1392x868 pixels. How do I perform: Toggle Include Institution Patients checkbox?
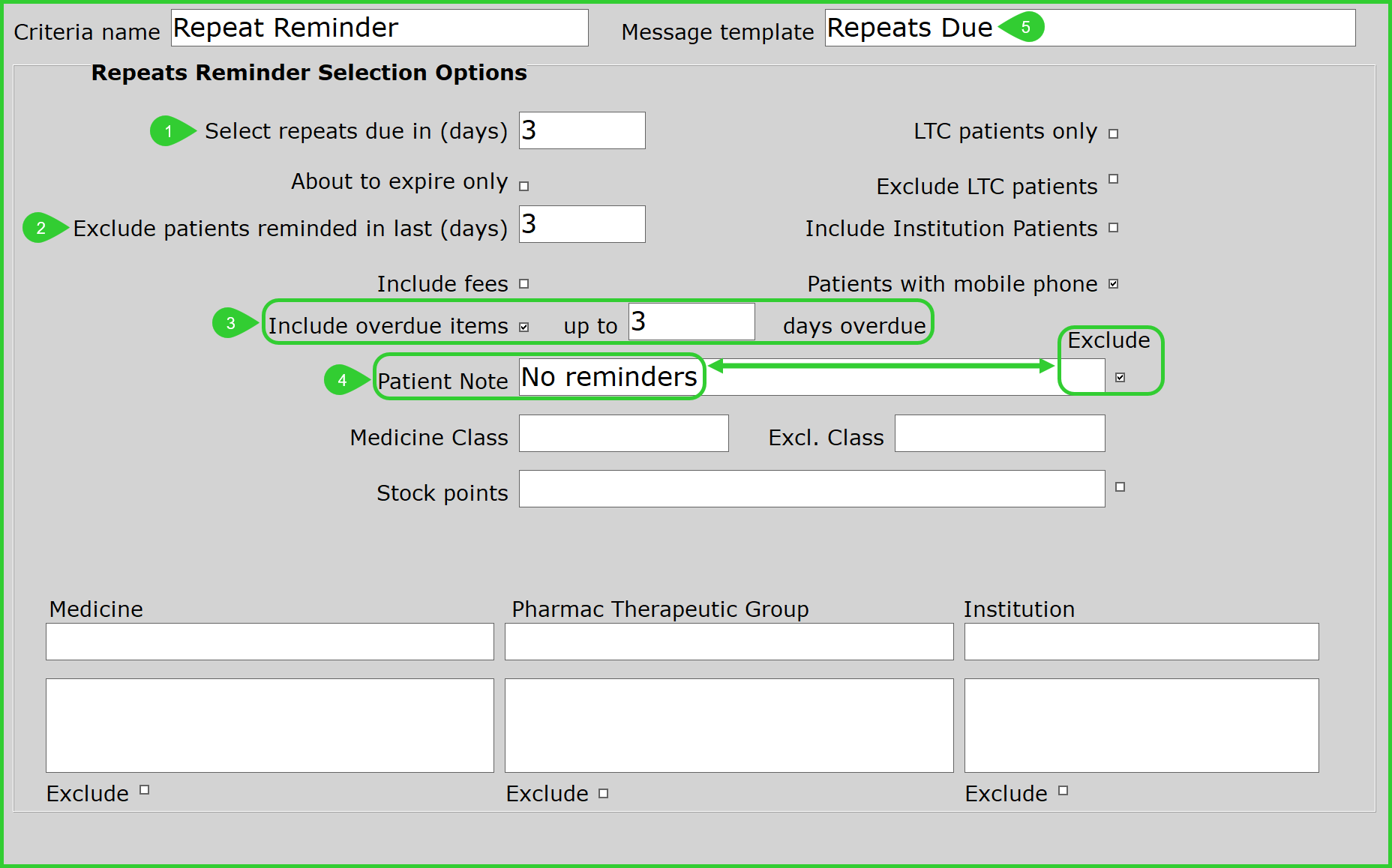point(1113,228)
